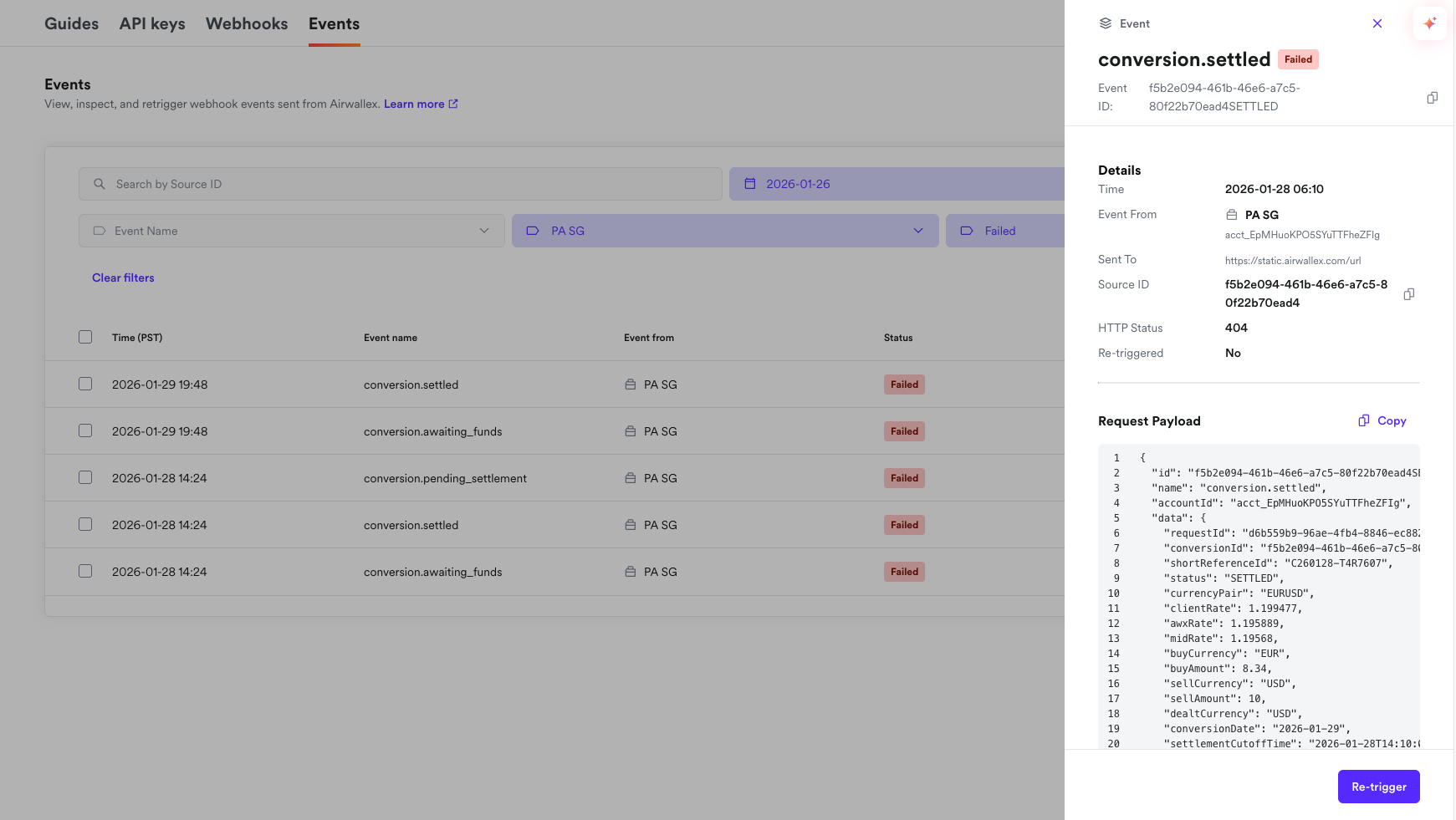Go to the API keys tab

click(152, 23)
